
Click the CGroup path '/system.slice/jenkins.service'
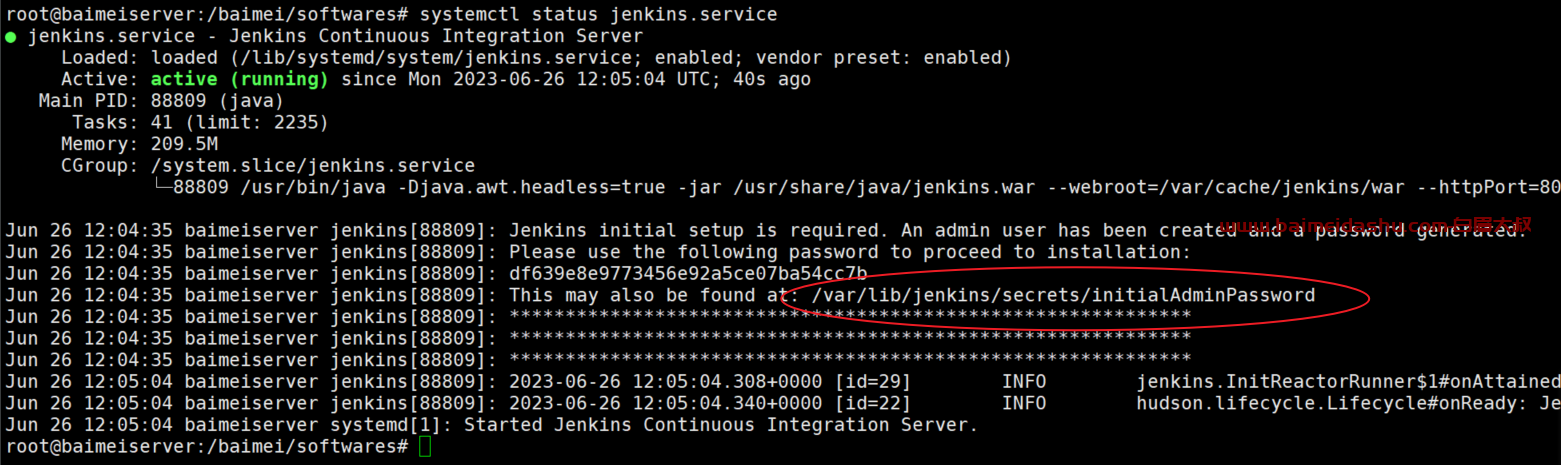[x=313, y=166]
